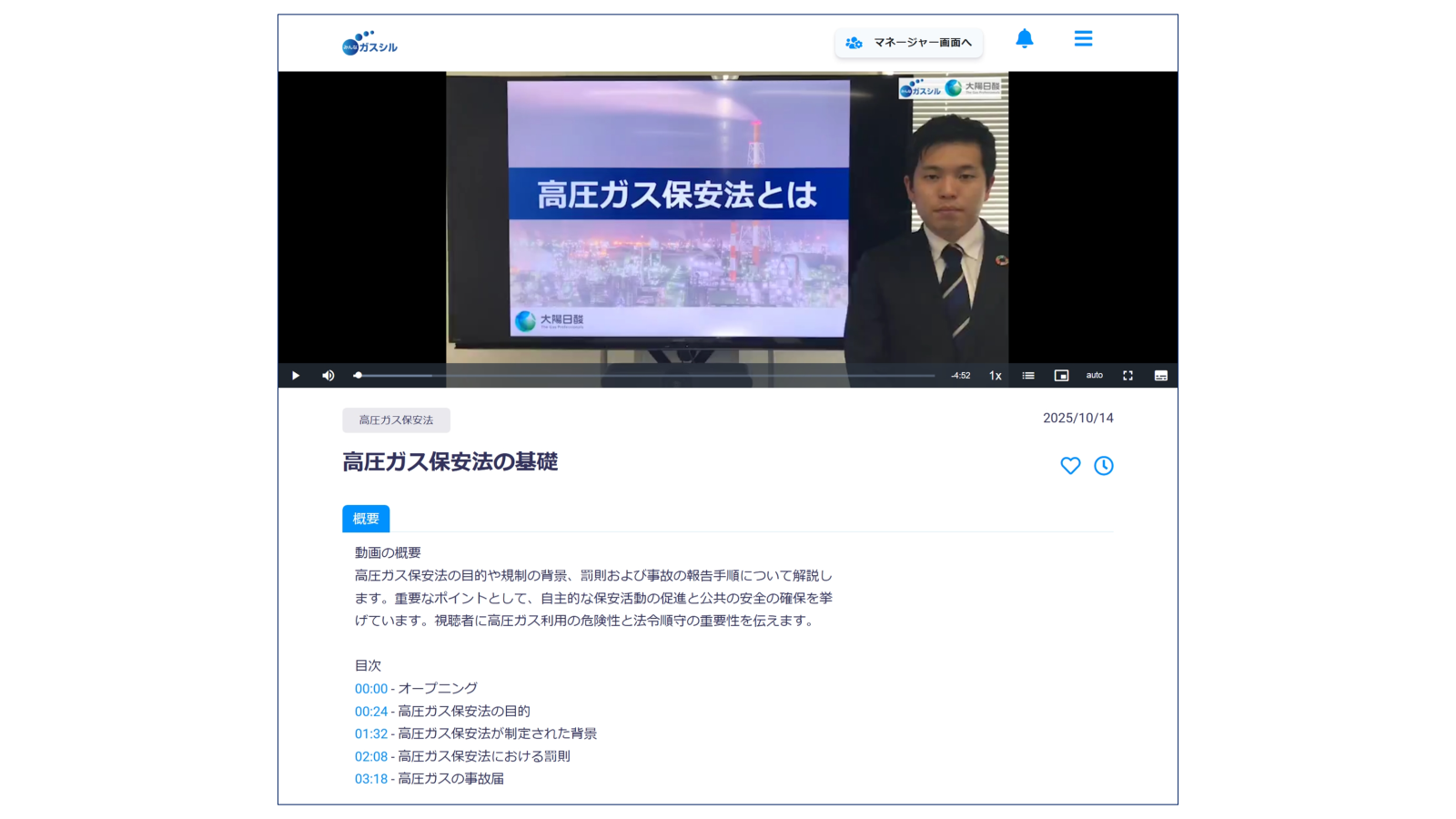Select the 高圧ガス保安法 category tag
The image size is (1456, 819).
coord(396,420)
